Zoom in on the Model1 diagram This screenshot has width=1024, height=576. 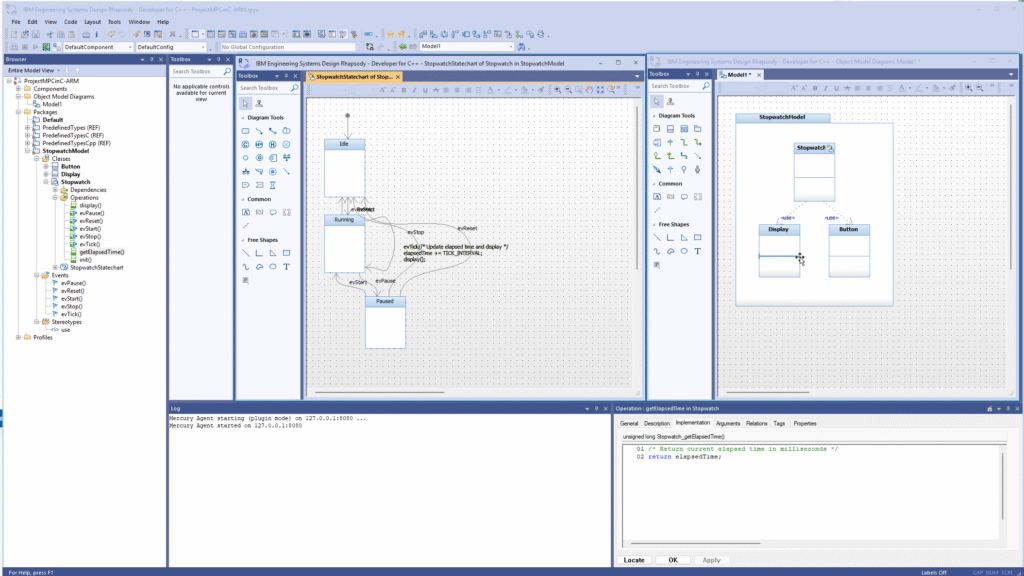point(969,88)
